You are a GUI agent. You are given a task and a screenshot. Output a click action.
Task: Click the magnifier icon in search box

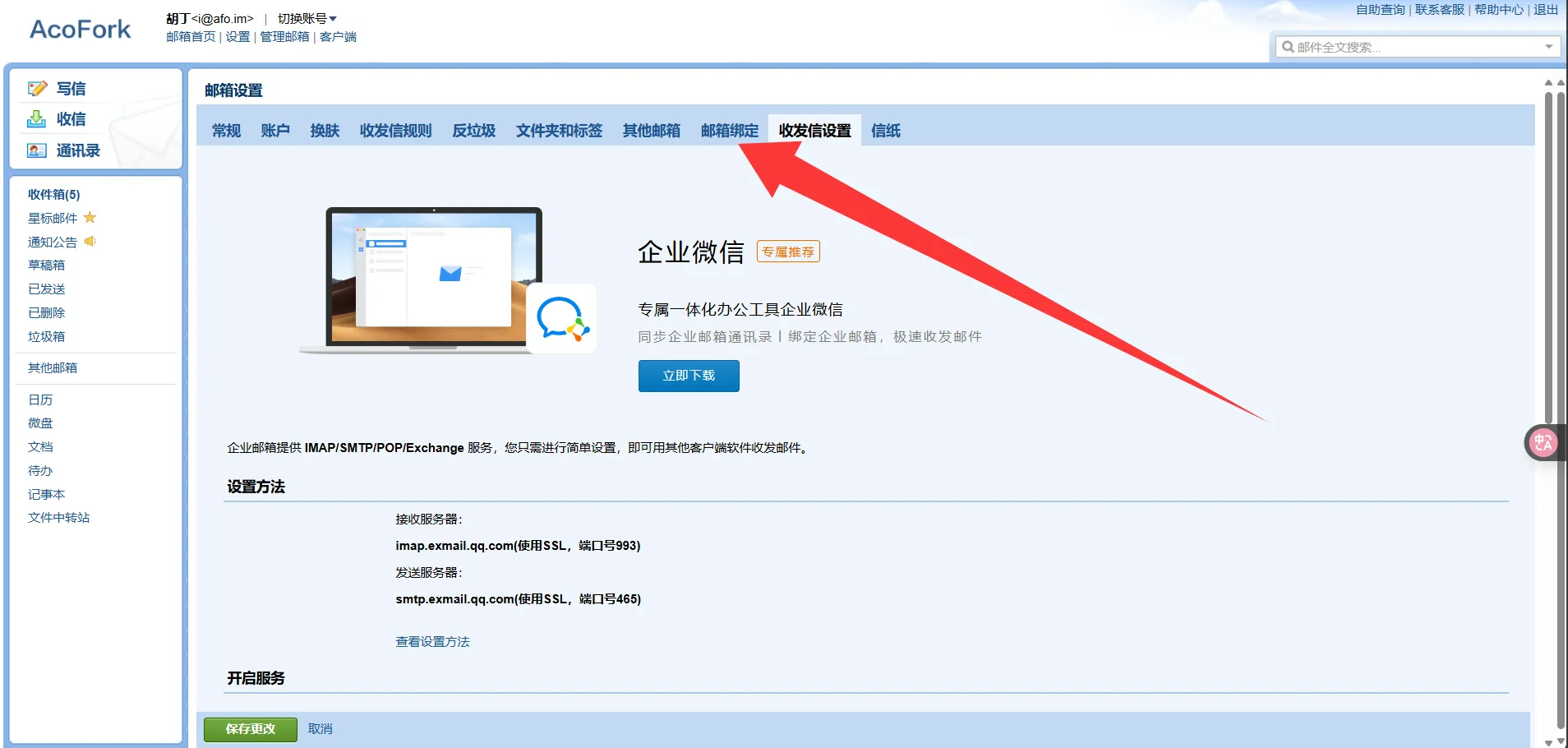1288,47
